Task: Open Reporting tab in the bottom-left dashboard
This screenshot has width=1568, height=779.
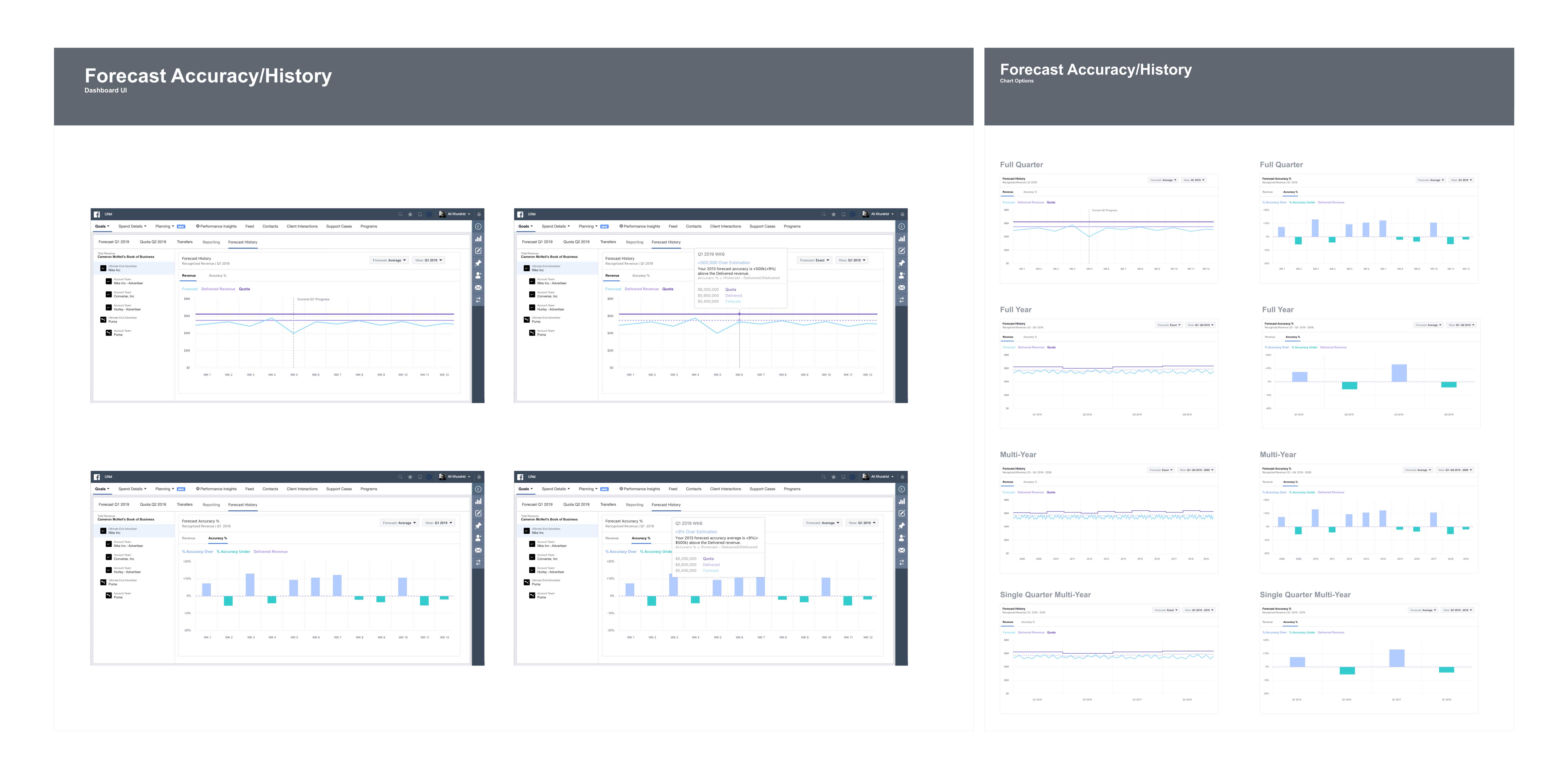Action: (x=211, y=505)
